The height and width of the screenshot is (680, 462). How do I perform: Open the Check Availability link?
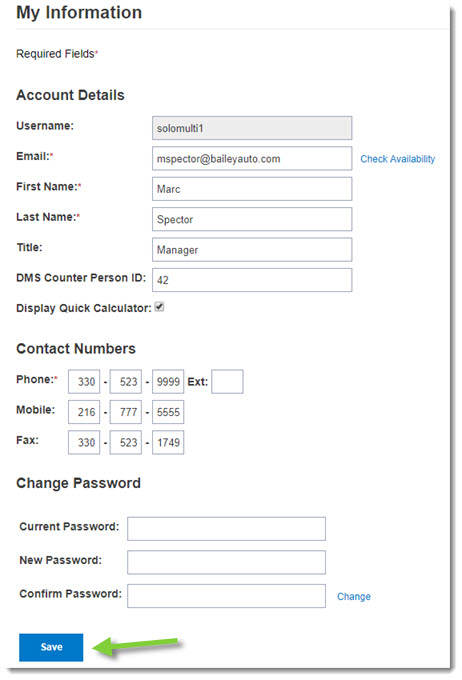pyautogui.click(x=397, y=159)
